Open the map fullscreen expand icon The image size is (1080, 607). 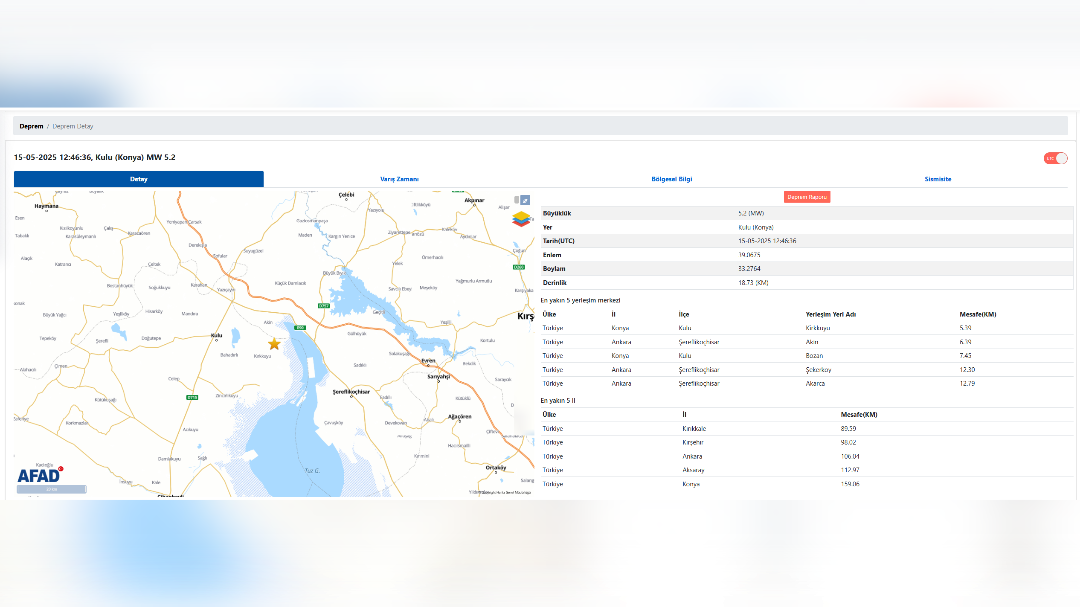click(525, 200)
